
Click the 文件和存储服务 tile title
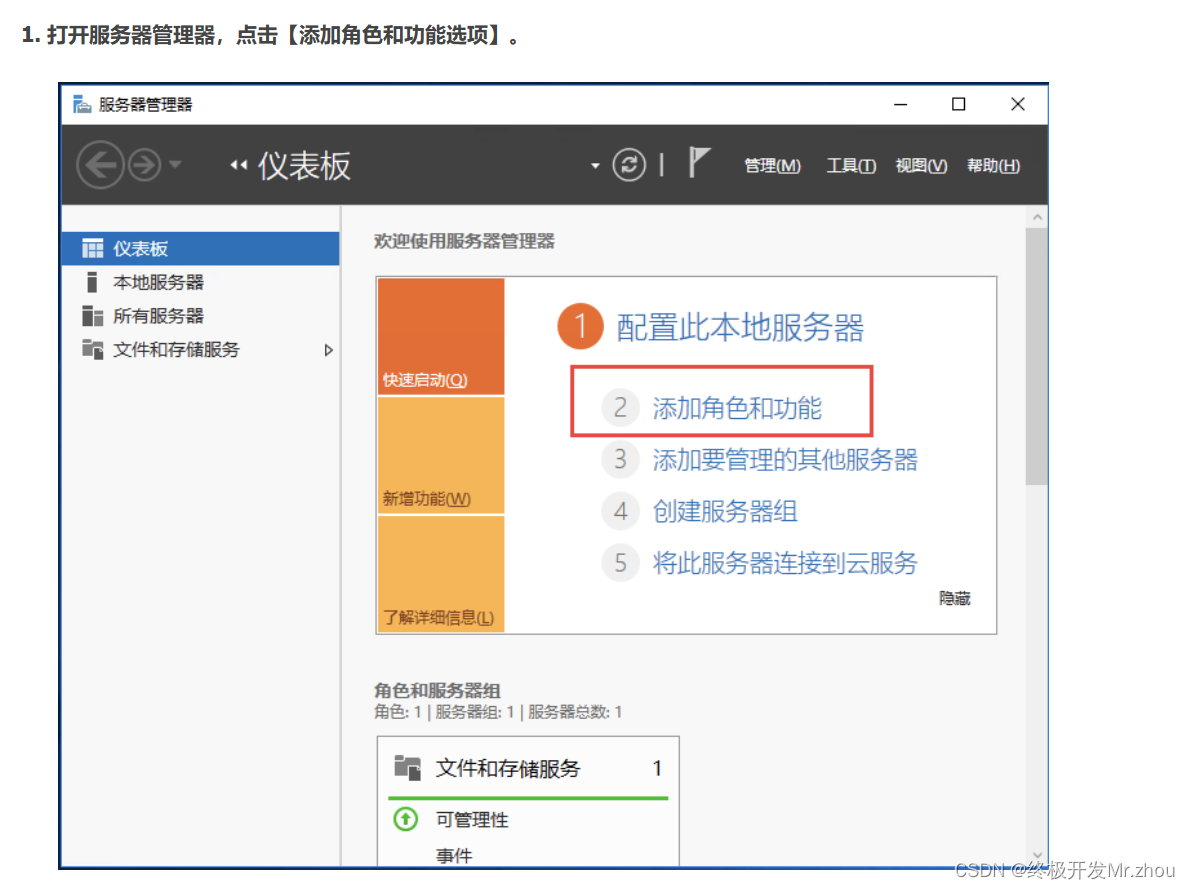pyautogui.click(x=508, y=768)
